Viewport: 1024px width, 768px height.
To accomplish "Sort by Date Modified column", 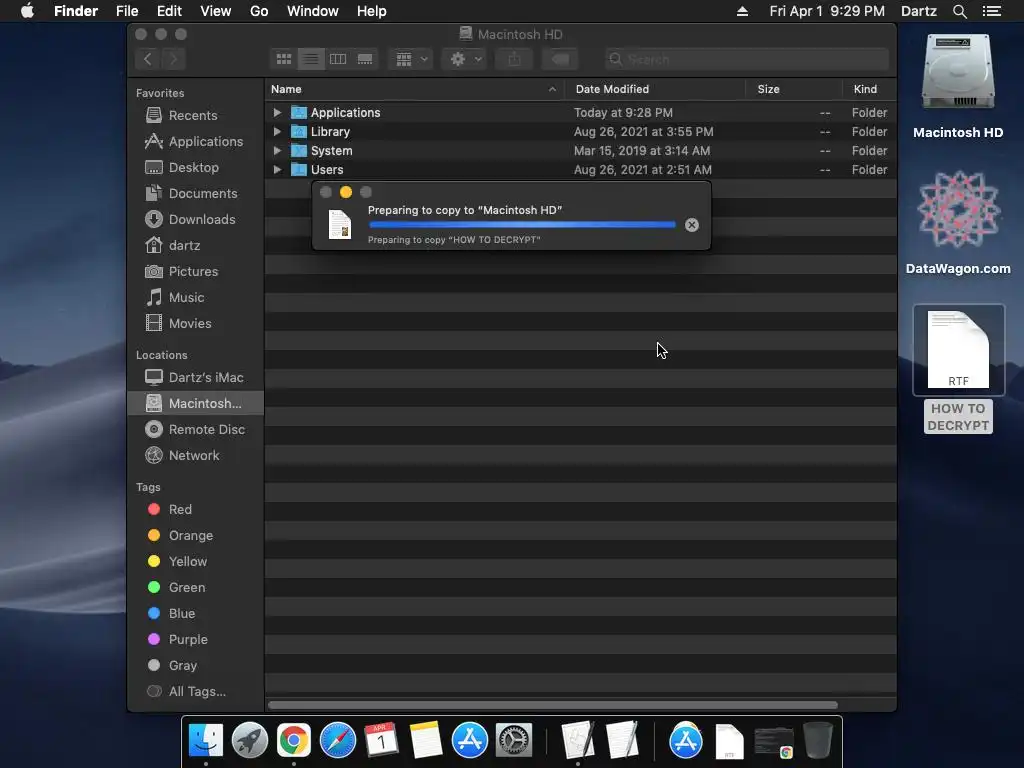I will tap(656, 89).
